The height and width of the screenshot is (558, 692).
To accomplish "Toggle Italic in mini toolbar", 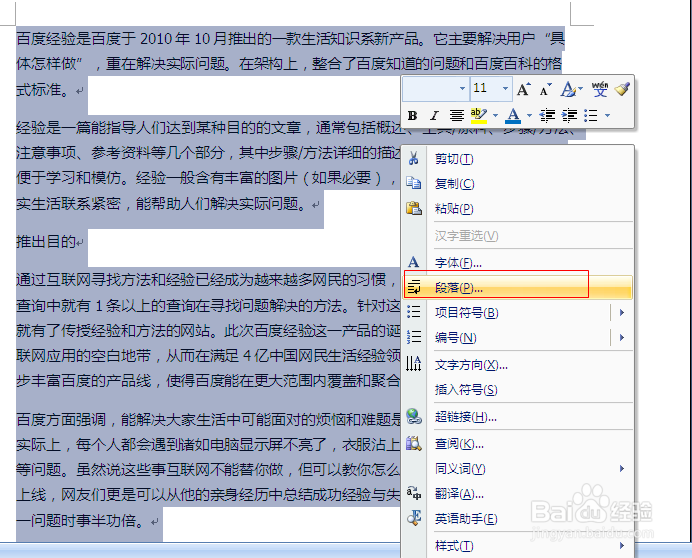I will tap(434, 116).
